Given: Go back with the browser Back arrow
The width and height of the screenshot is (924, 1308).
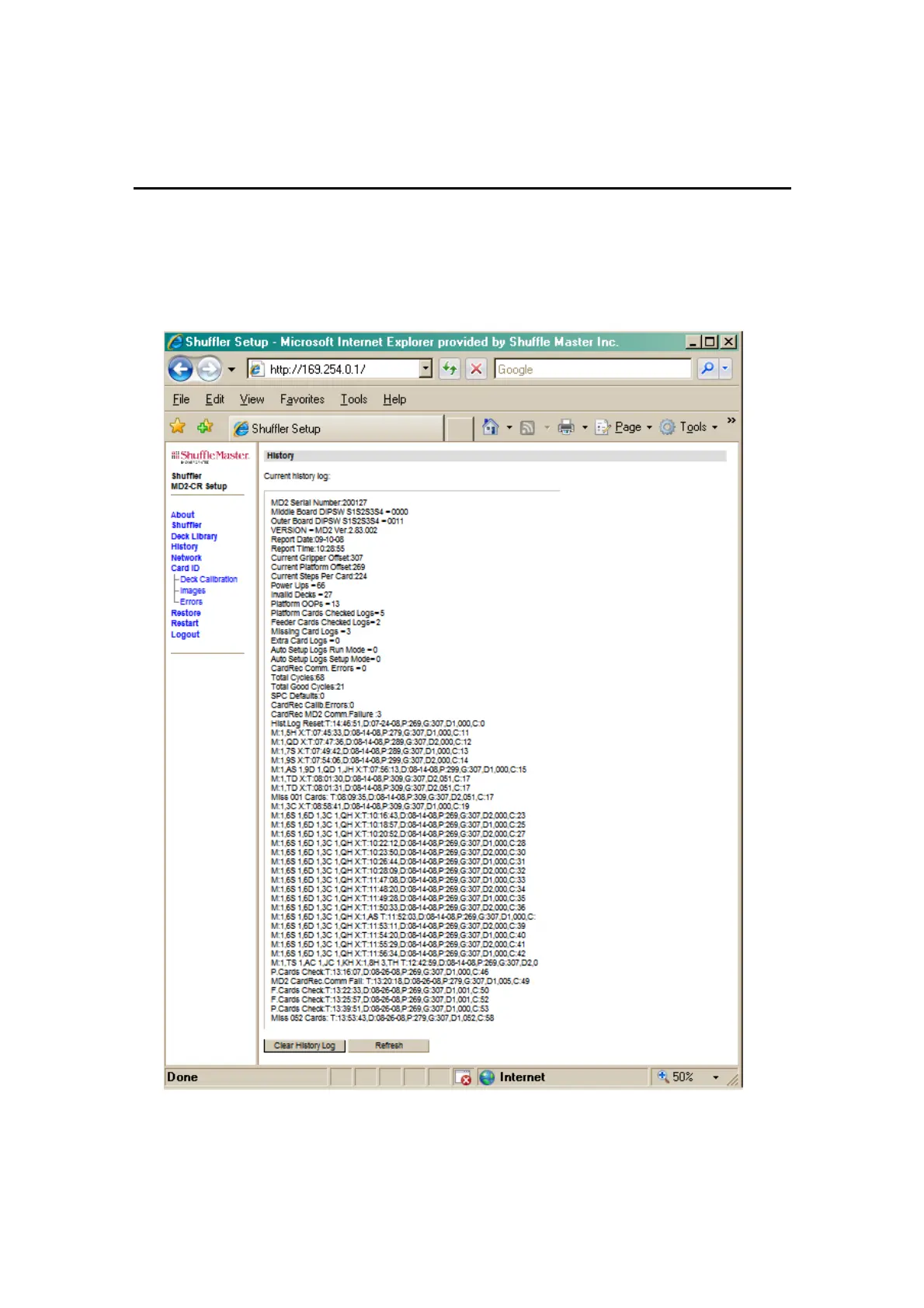Looking at the screenshot, I should 181,369.
